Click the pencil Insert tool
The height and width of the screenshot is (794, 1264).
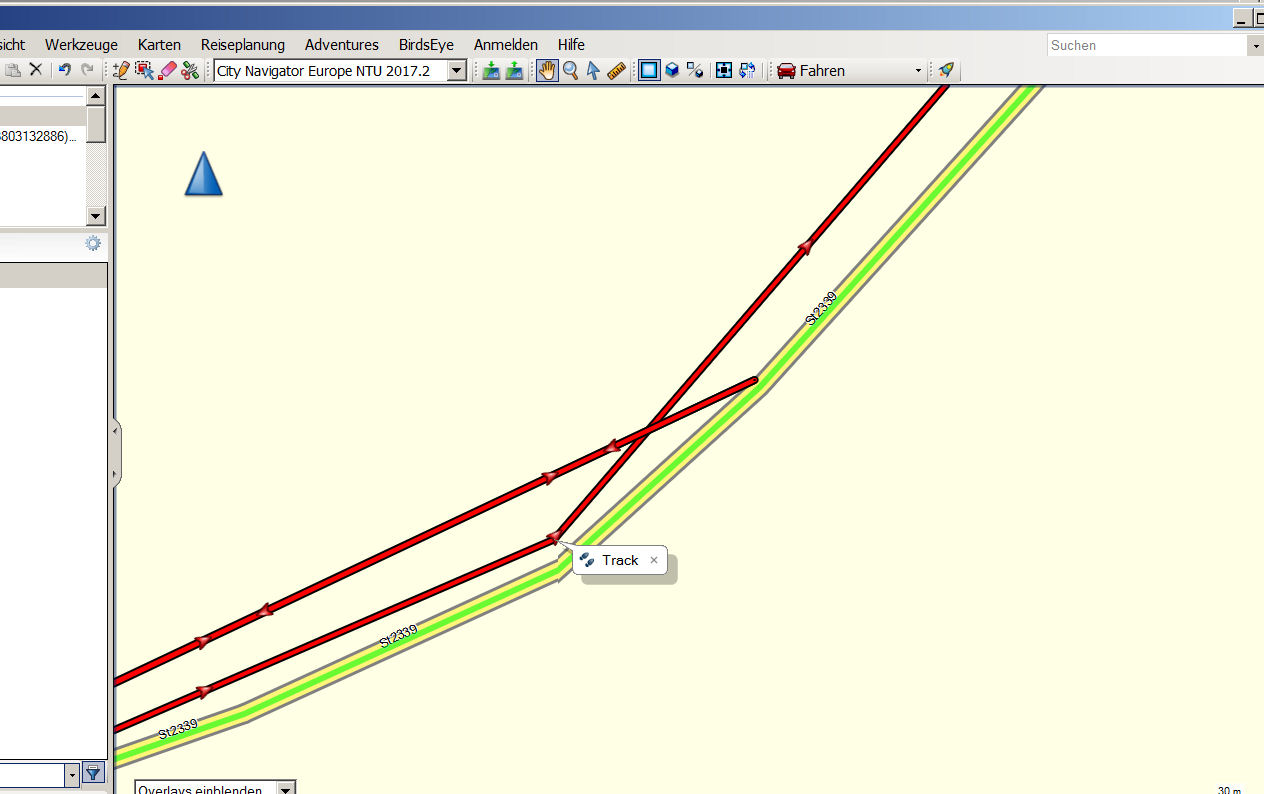click(x=121, y=70)
